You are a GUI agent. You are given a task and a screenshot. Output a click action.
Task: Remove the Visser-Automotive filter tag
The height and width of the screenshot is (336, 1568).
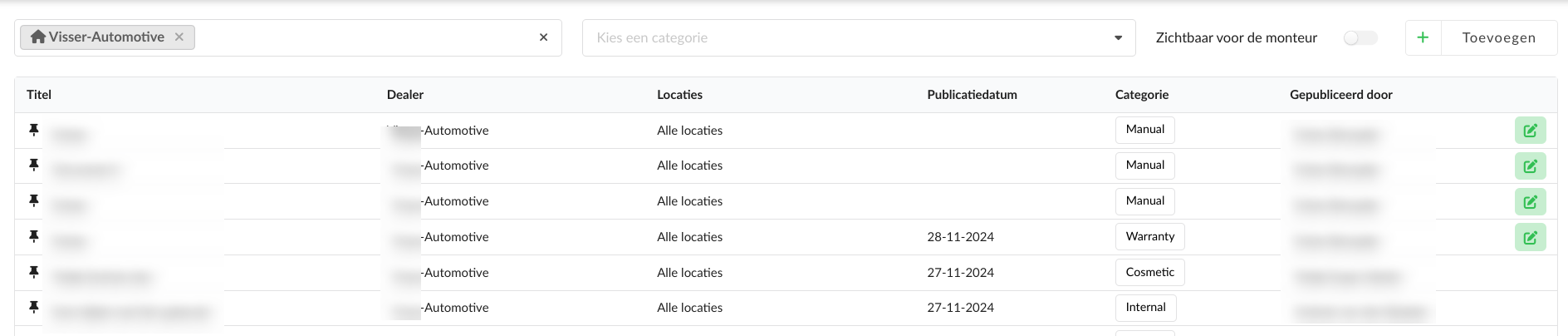click(x=179, y=37)
